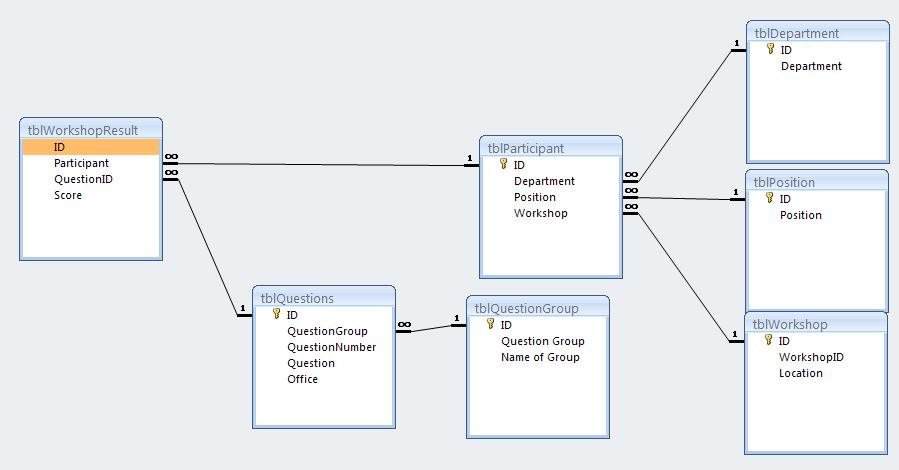Select the ID field in tblPosition
899x470 pixels.
(785, 199)
